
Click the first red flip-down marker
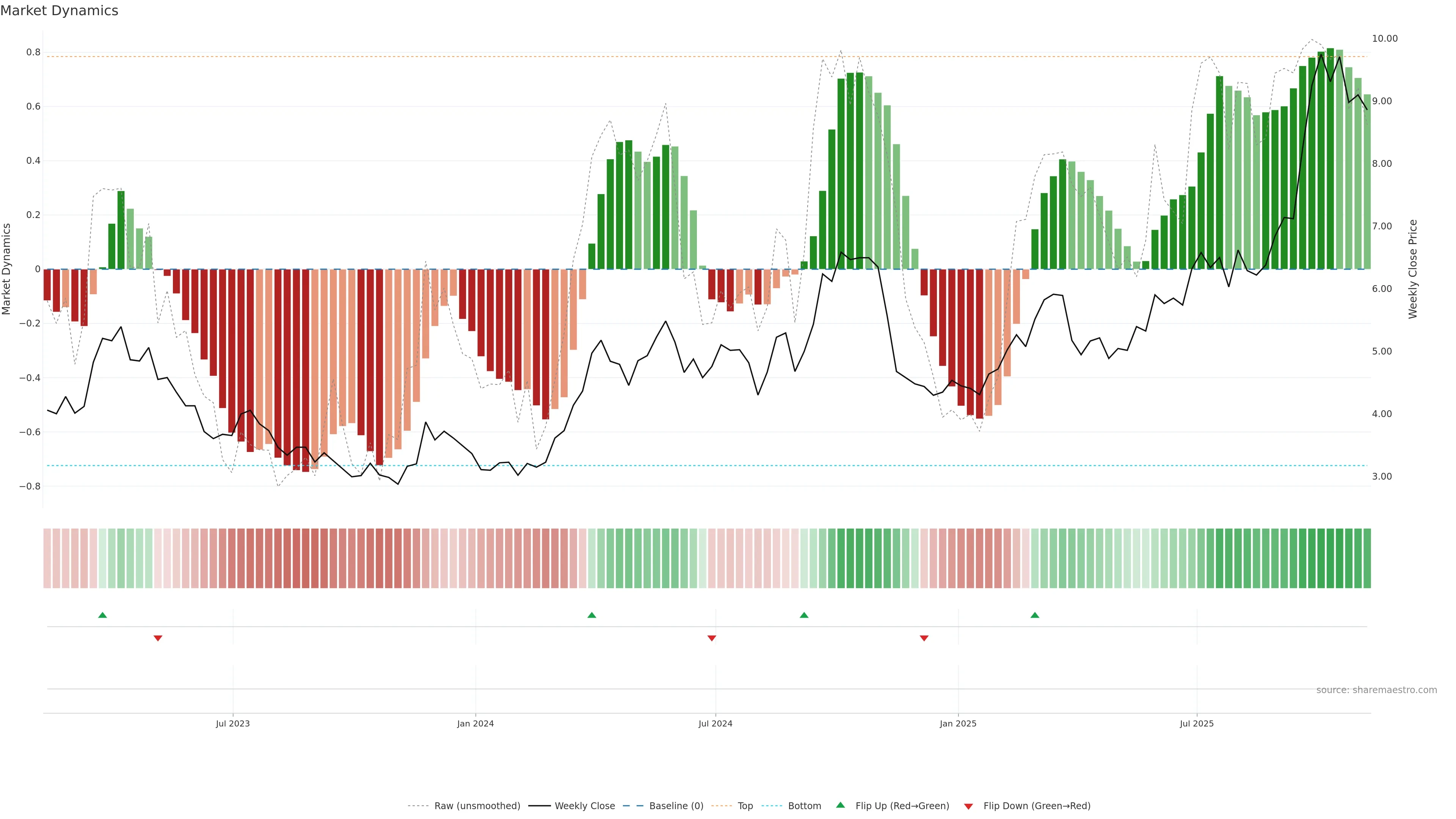pyautogui.click(x=158, y=638)
